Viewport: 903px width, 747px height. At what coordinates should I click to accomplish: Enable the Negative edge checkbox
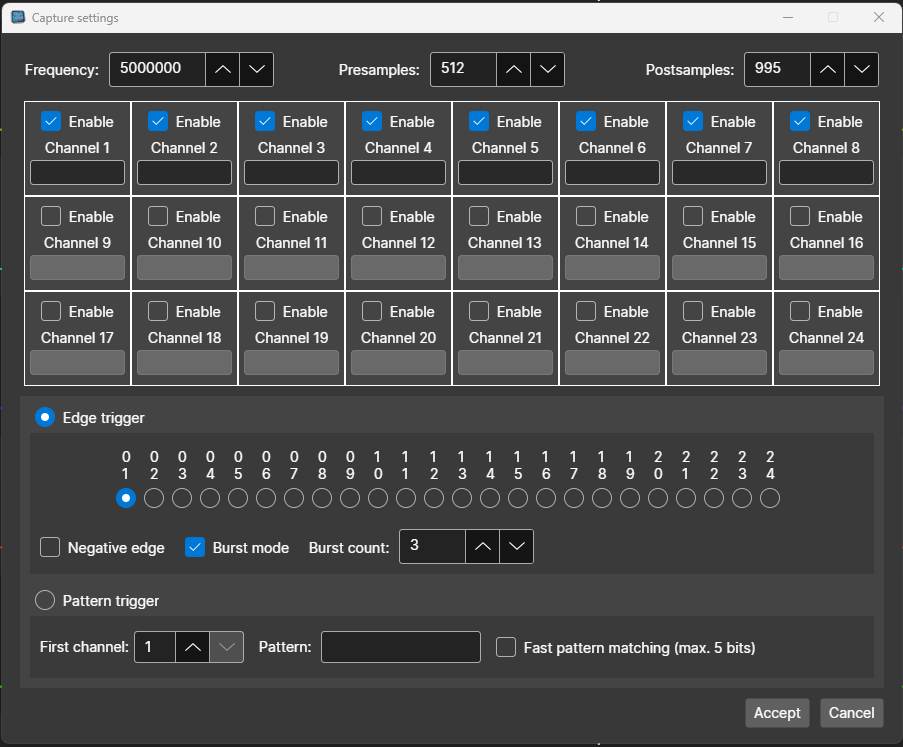pyautogui.click(x=50, y=547)
